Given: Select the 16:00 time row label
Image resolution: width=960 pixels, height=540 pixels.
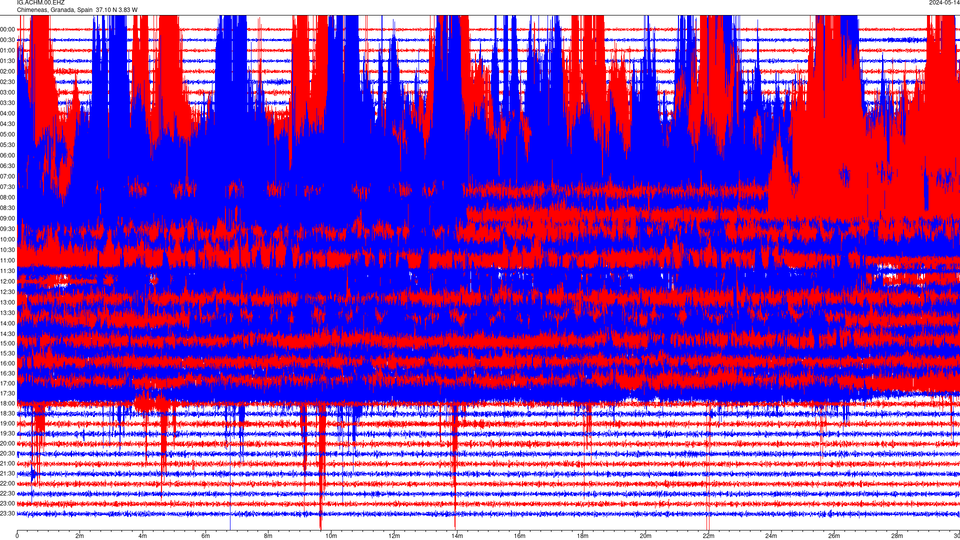Looking at the screenshot, I should [x=7, y=363].
